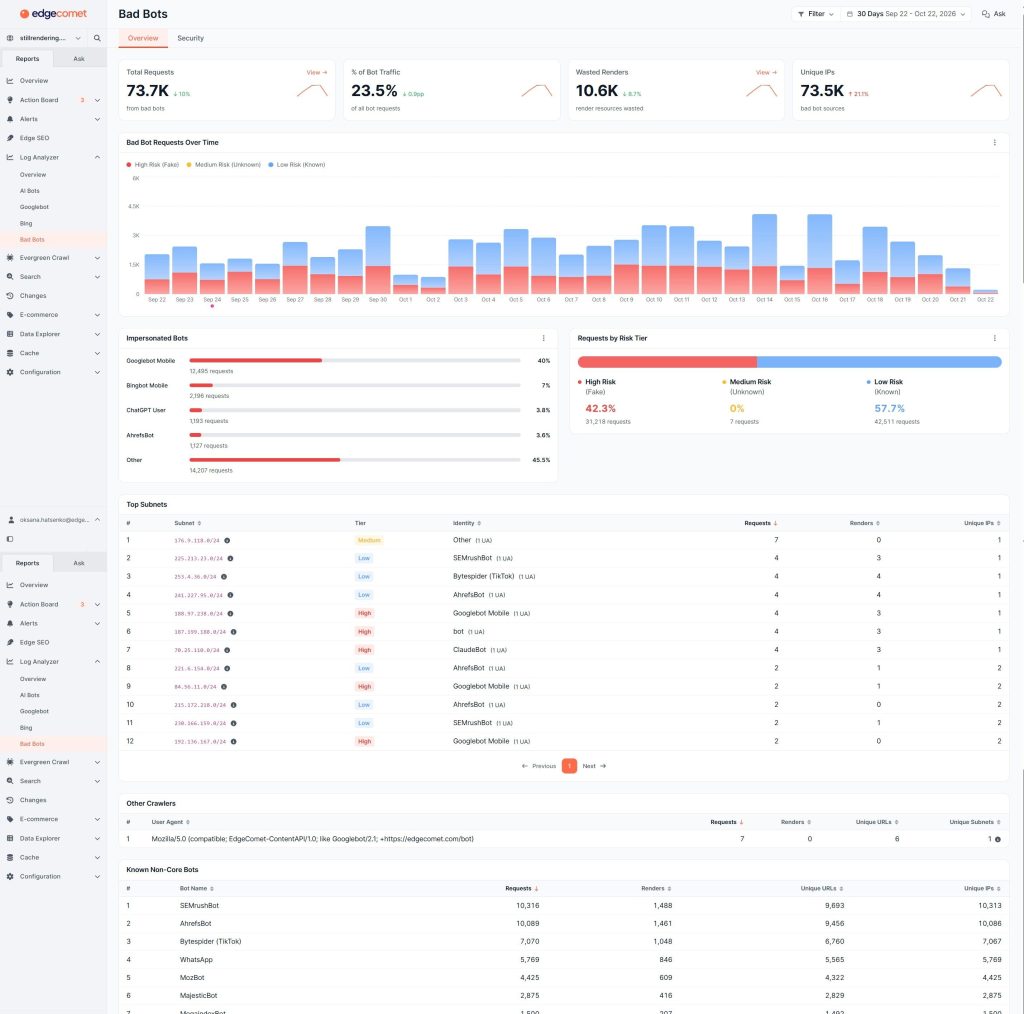Screen dimensions: 1024x1014
Task: Open the kebab menu of Bad Bot Requests Over Time
Action: point(995,142)
